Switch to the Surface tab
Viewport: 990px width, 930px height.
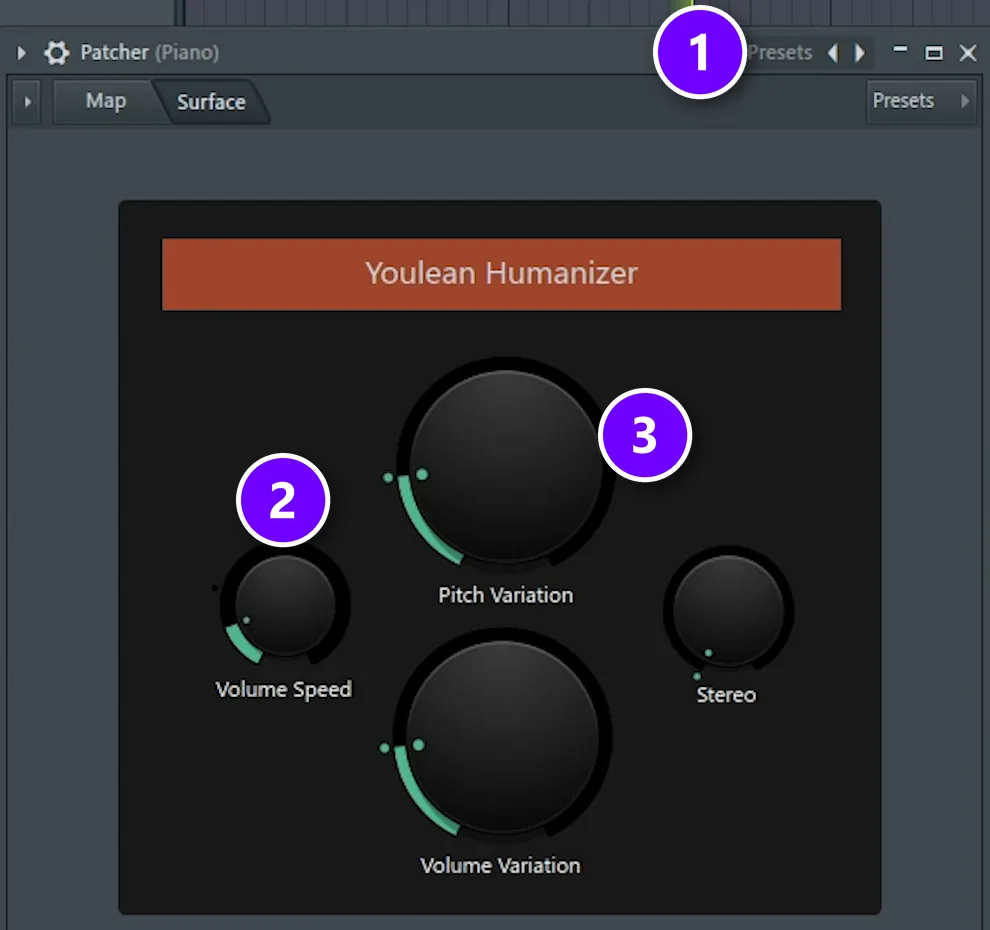pyautogui.click(x=211, y=102)
